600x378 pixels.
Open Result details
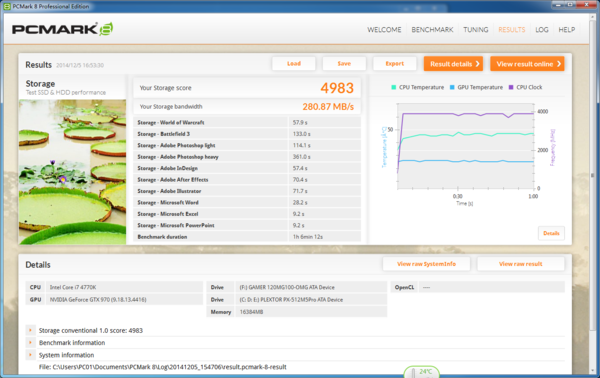tap(453, 64)
